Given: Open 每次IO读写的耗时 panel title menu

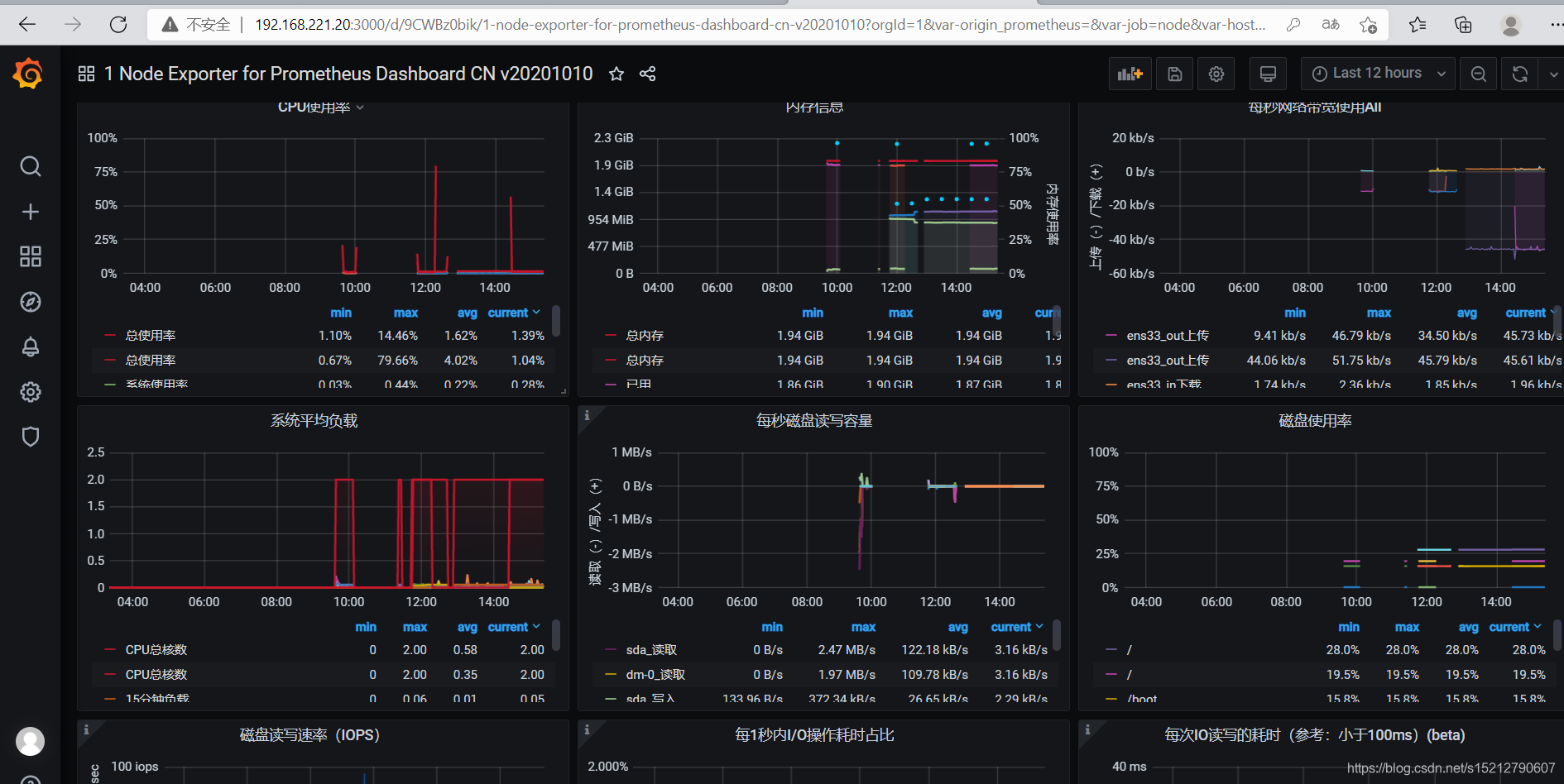Looking at the screenshot, I should [x=1315, y=735].
